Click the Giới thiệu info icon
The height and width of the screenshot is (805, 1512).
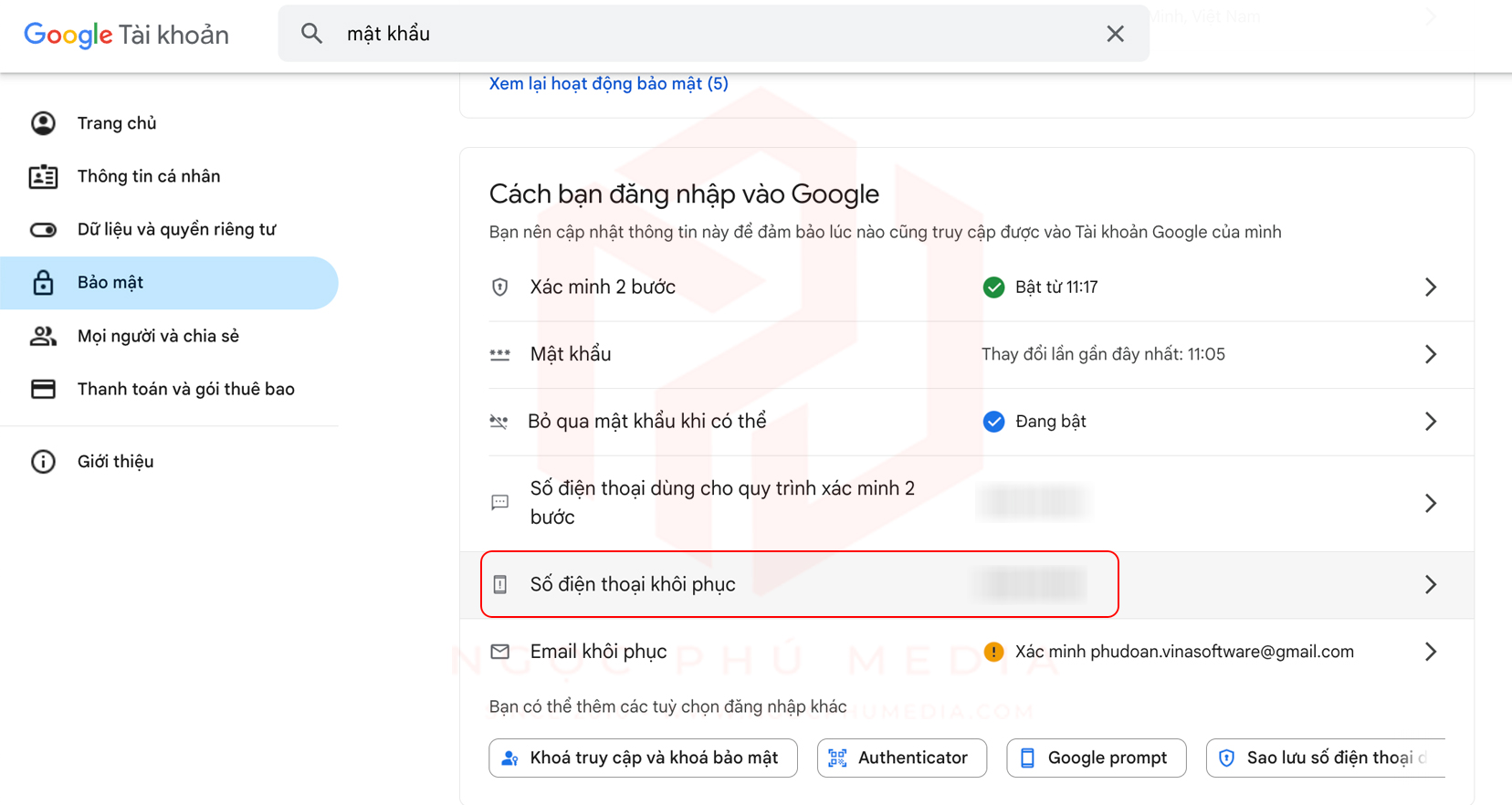pyautogui.click(x=43, y=462)
